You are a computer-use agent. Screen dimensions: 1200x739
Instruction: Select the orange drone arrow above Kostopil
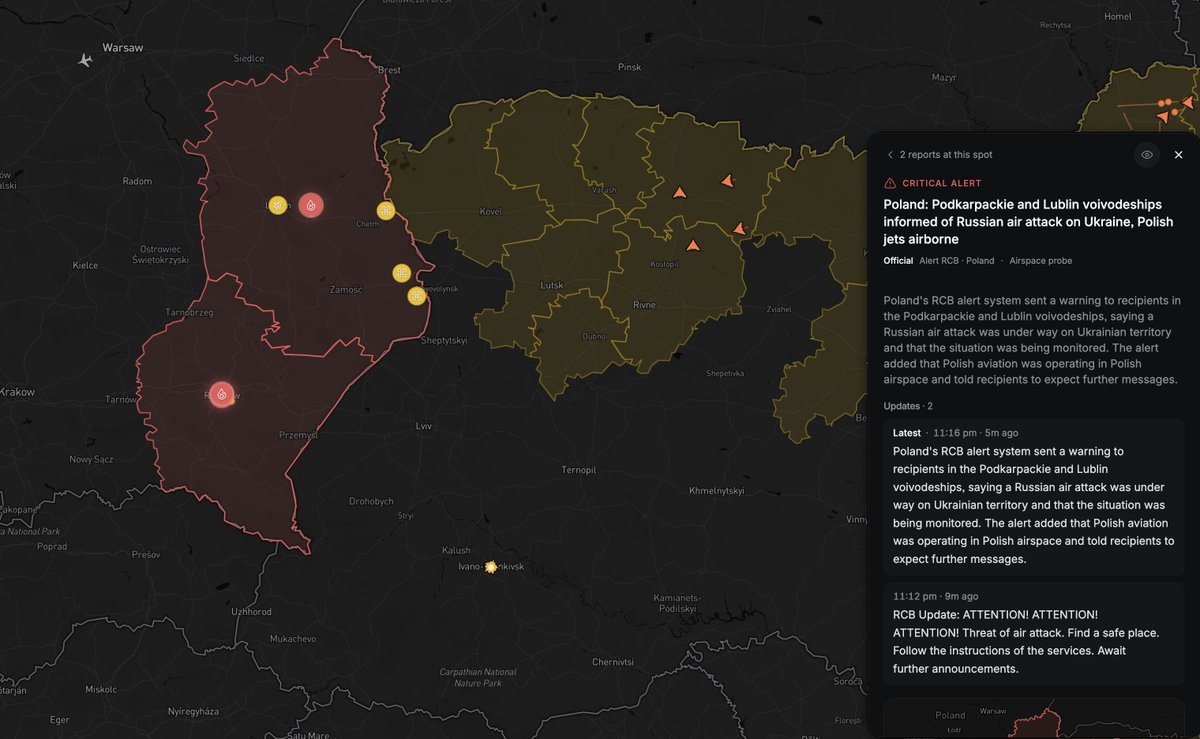click(x=692, y=244)
